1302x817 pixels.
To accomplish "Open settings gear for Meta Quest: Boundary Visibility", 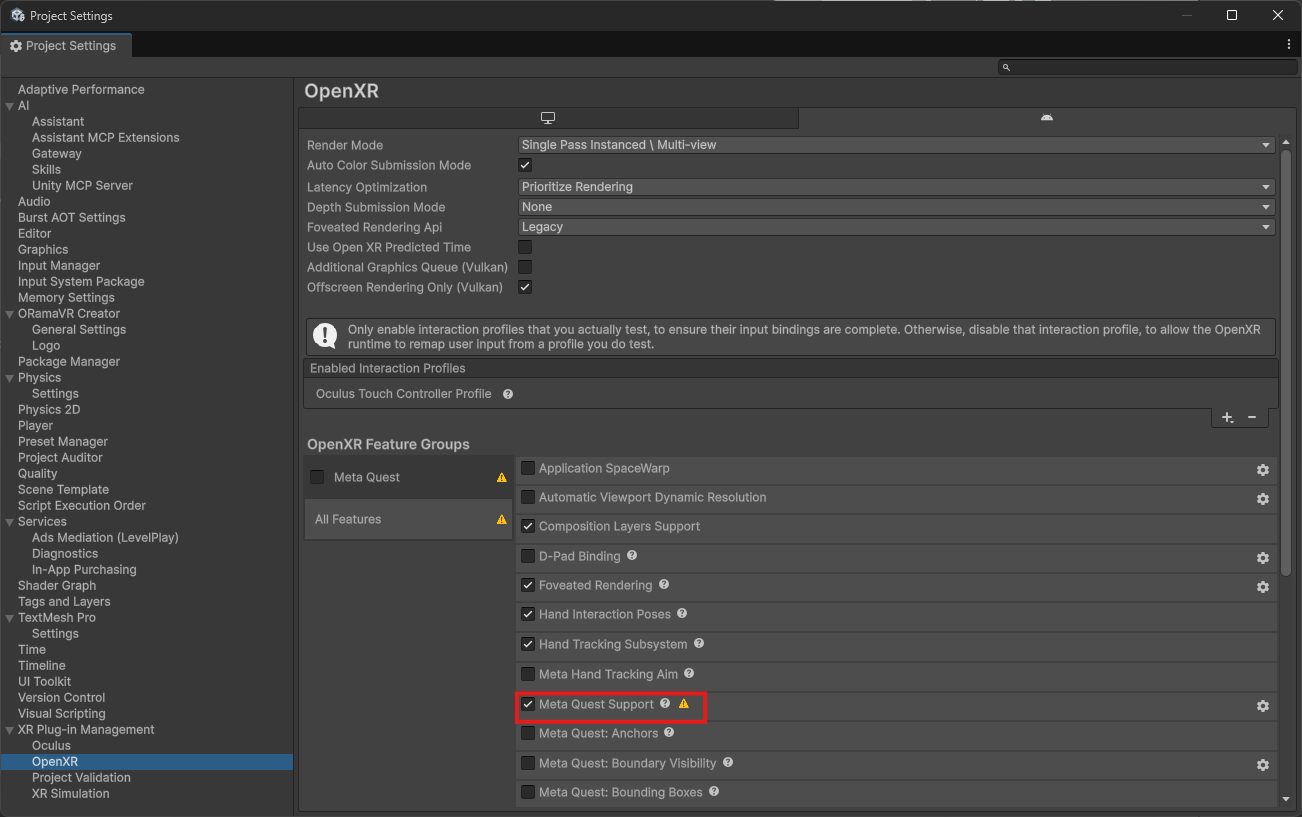I will tap(1262, 765).
